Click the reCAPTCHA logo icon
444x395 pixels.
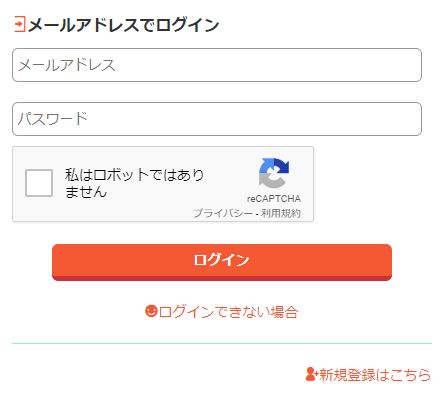(274, 173)
